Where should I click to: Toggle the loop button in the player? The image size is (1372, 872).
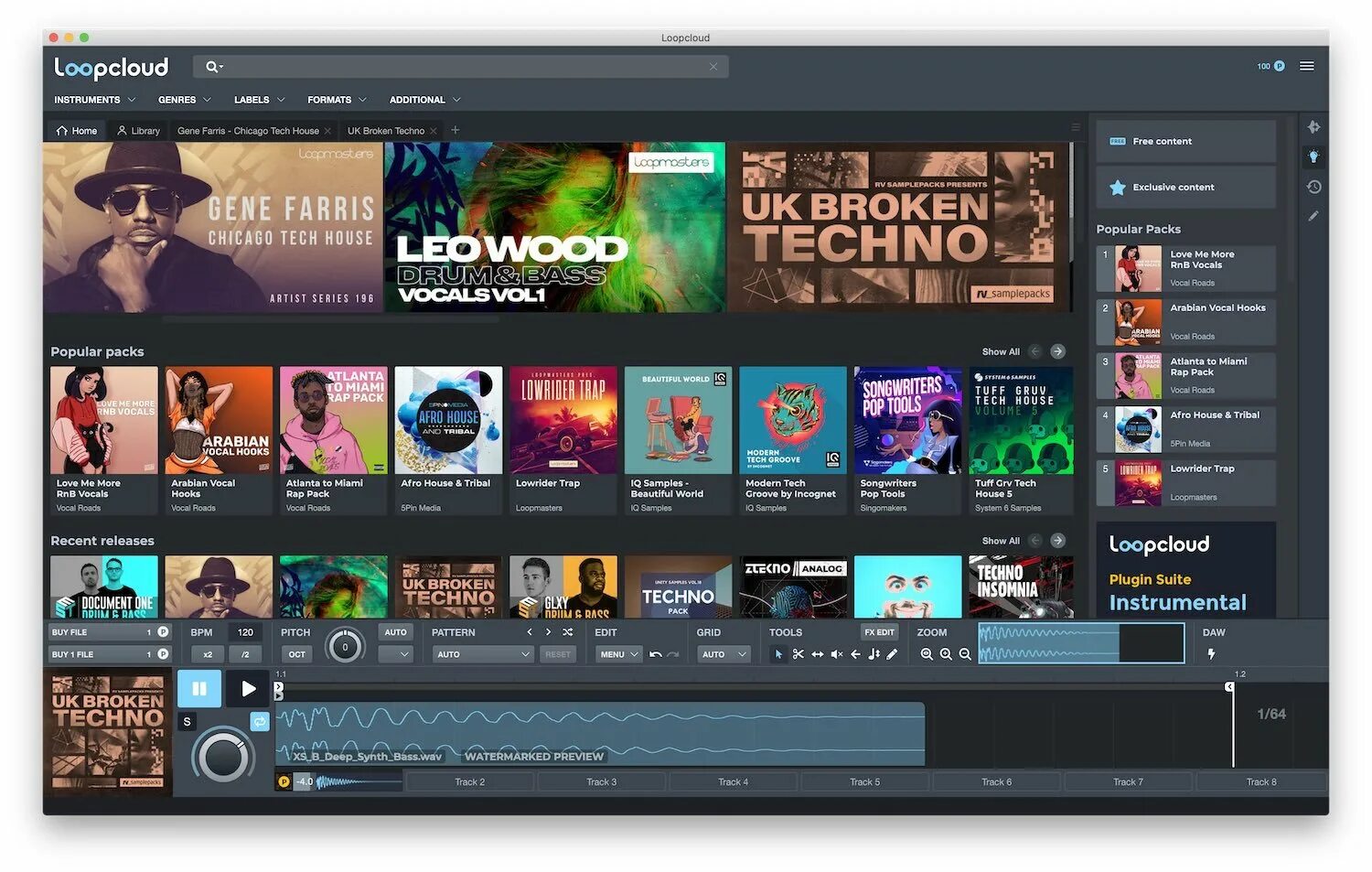pyautogui.click(x=260, y=722)
